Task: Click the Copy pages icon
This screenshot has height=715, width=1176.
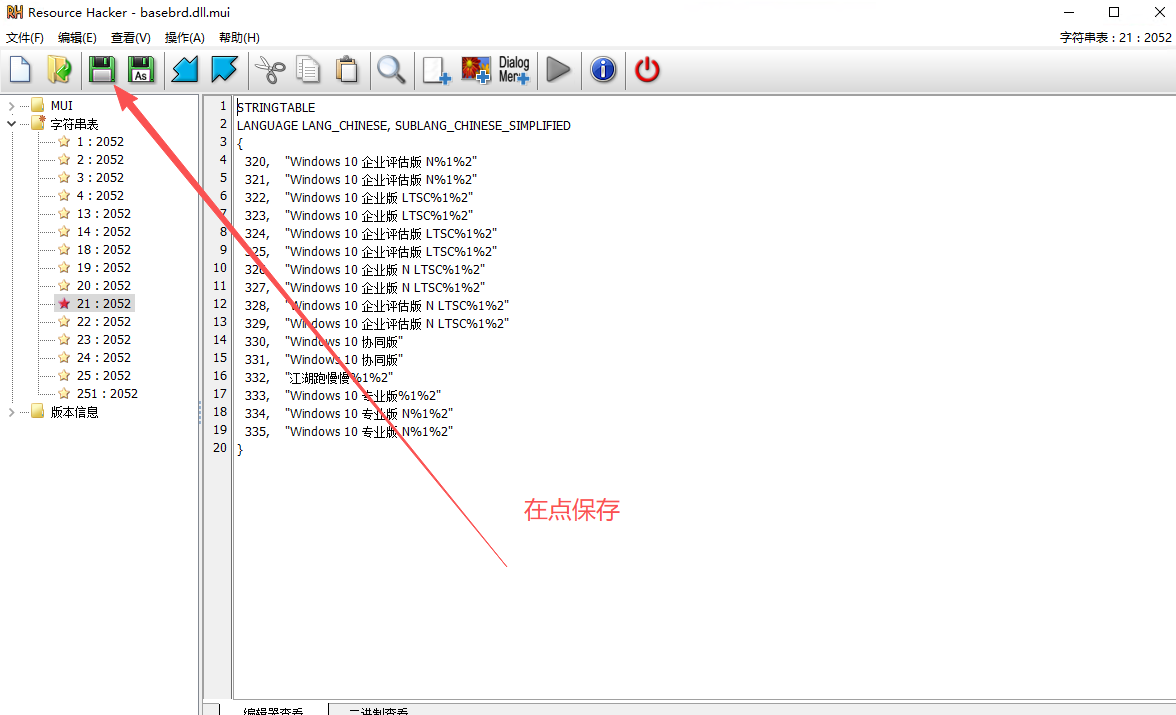Action: tap(308, 70)
